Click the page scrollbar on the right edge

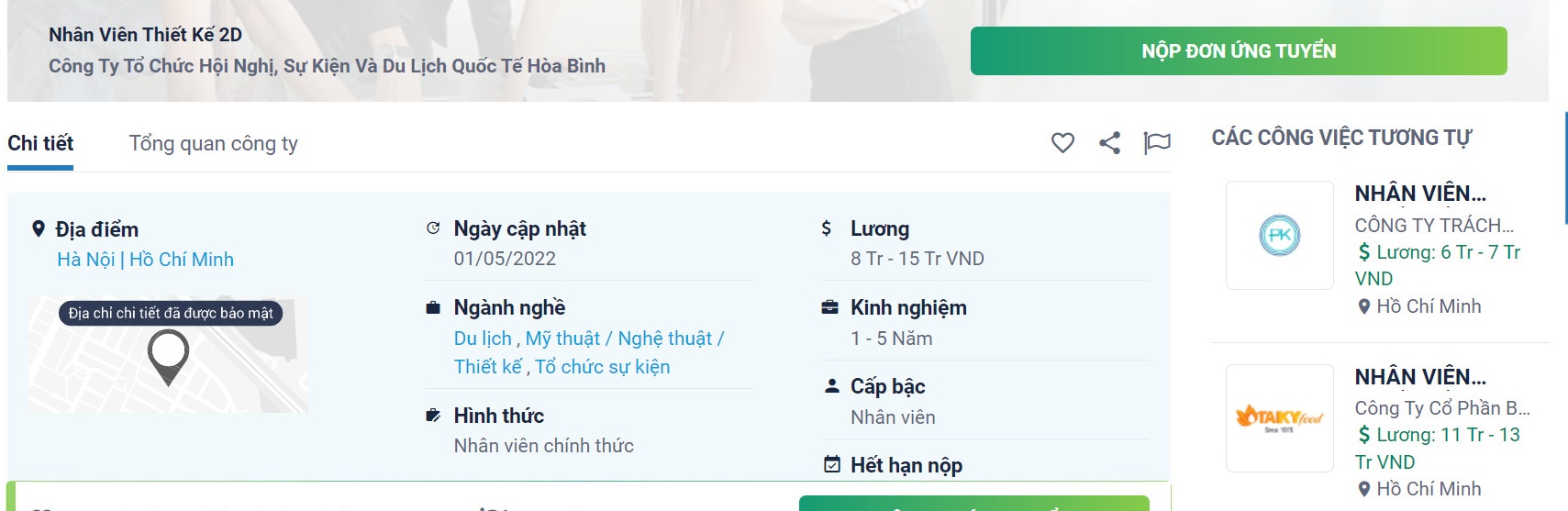1564,168
